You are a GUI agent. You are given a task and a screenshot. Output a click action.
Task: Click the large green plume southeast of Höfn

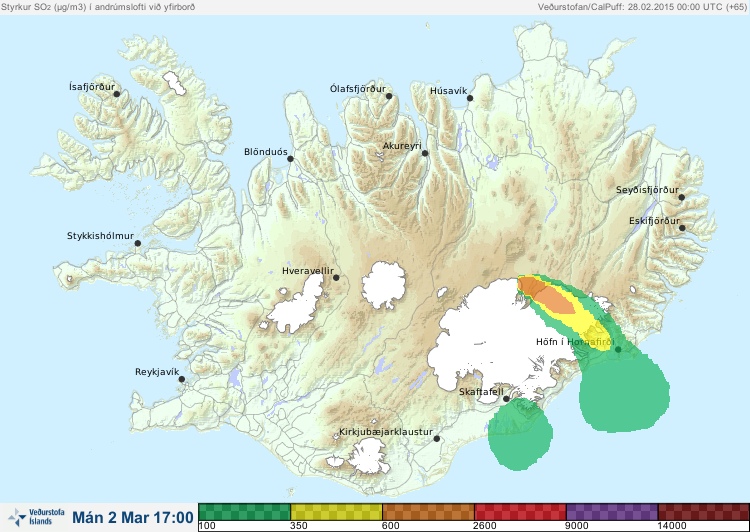coord(624,395)
